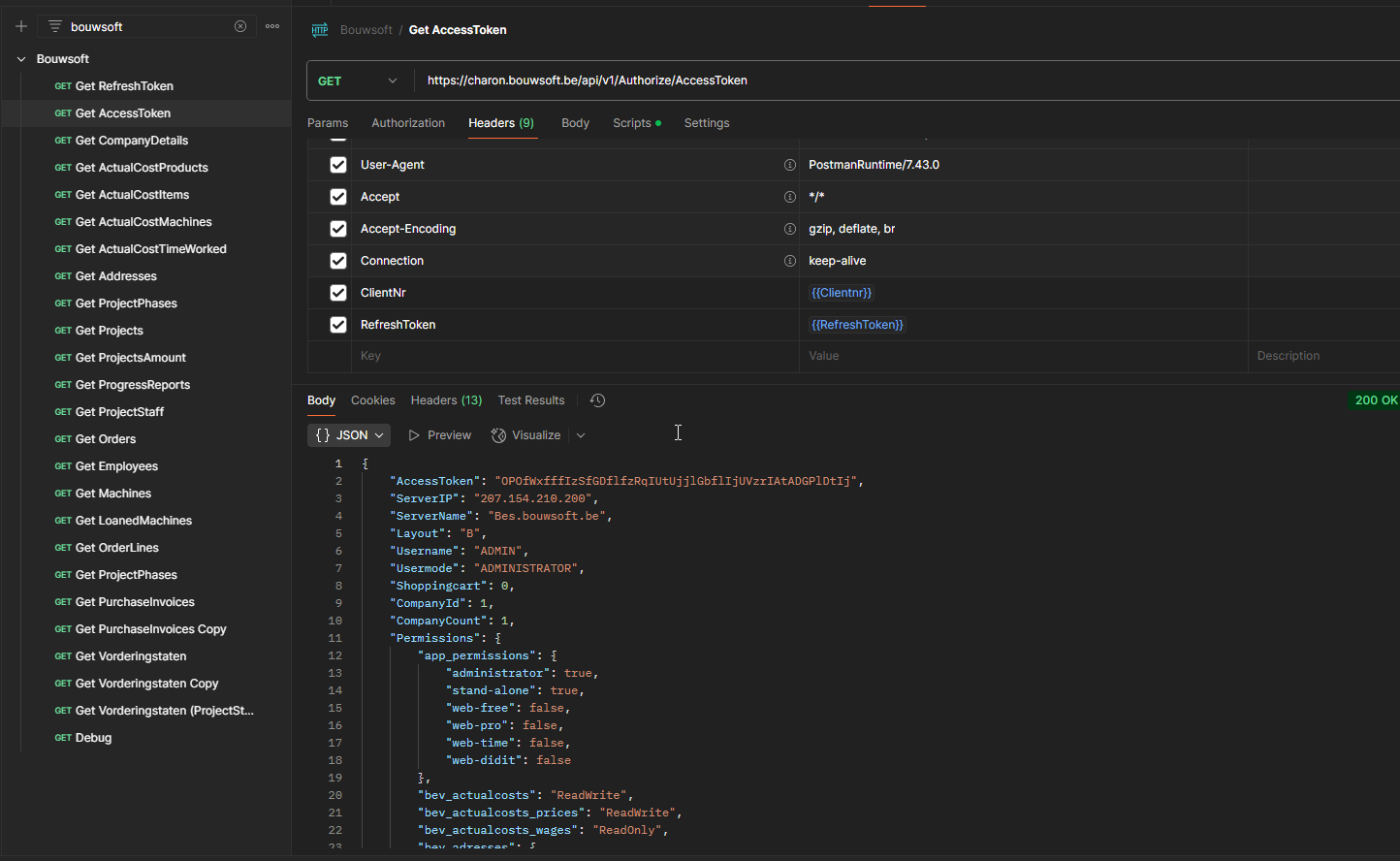Click the plus icon to create new collection
This screenshot has width=1400, height=861.
click(21, 26)
